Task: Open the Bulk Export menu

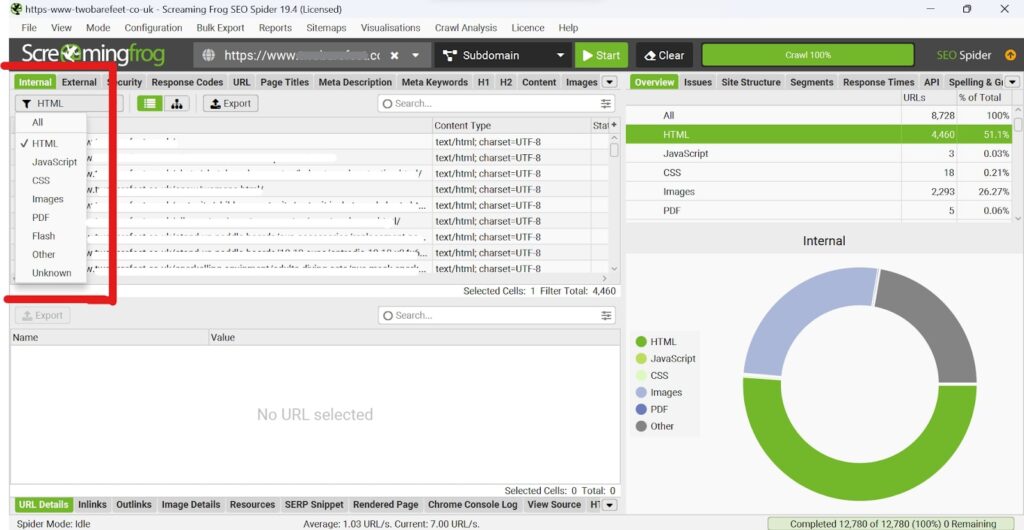Action: (x=220, y=28)
